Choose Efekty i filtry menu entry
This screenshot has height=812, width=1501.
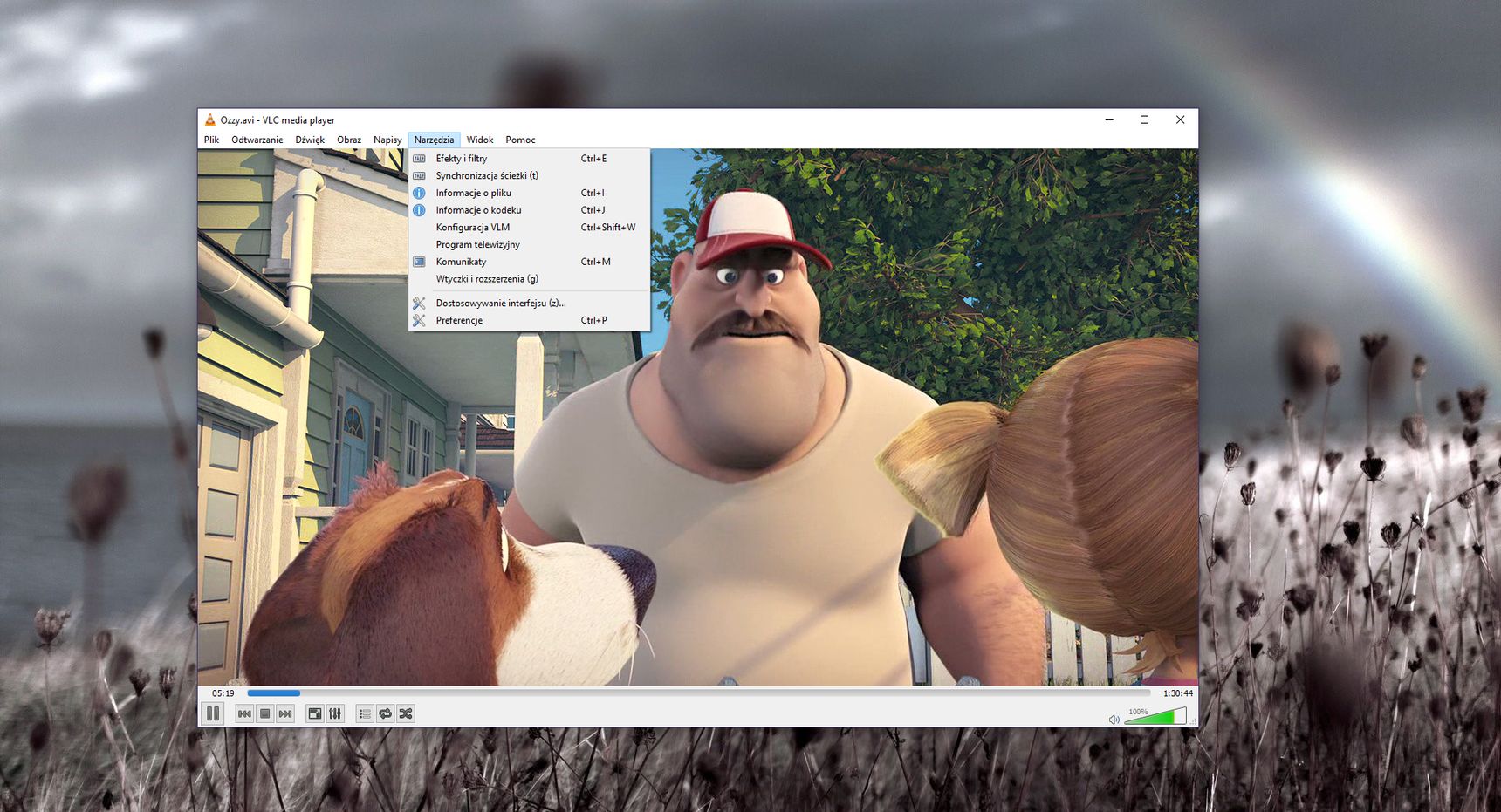[x=529, y=159]
